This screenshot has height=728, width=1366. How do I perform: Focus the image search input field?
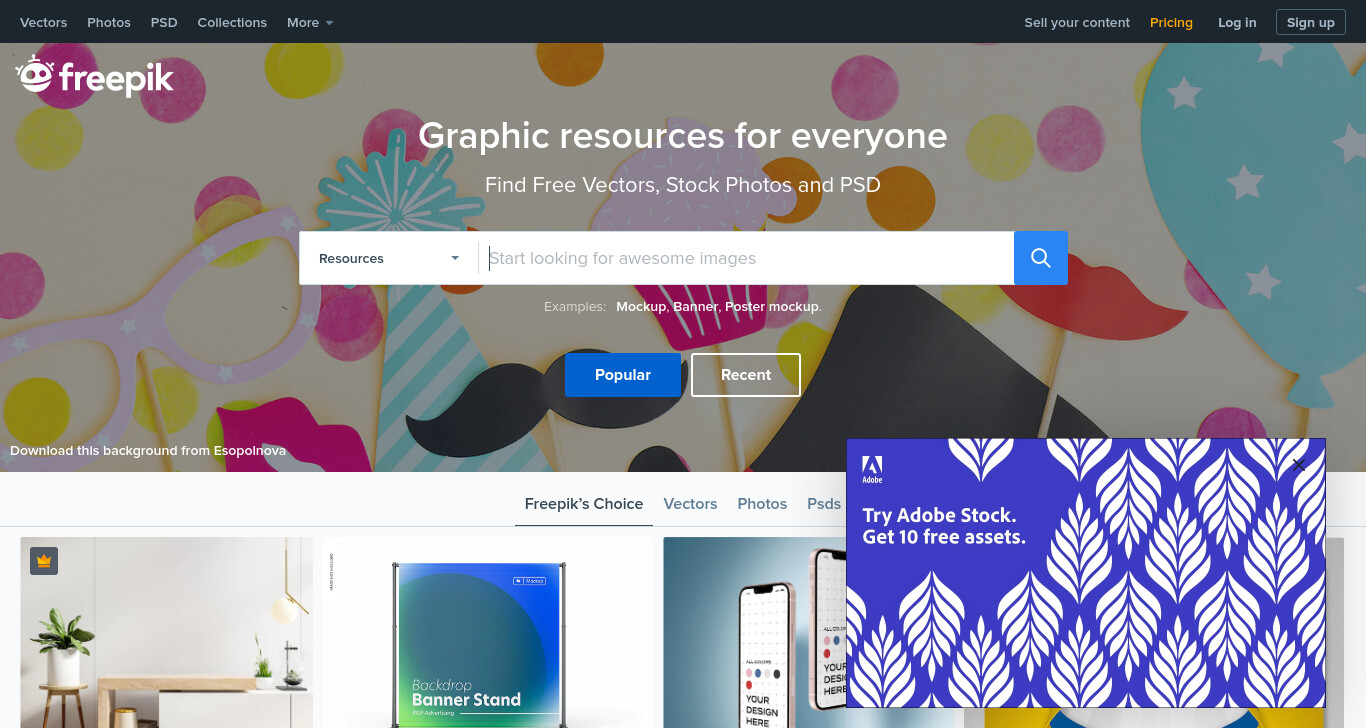coord(747,258)
